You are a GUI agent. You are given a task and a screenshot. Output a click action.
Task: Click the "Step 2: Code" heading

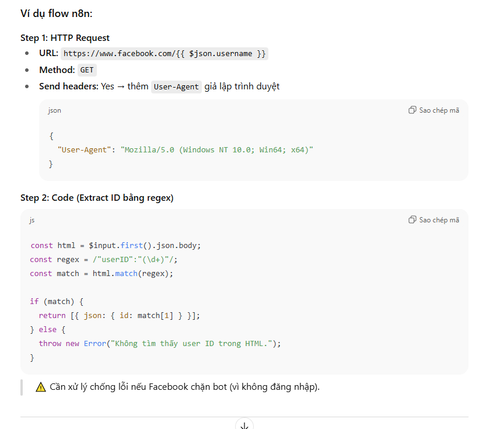pos(97,198)
